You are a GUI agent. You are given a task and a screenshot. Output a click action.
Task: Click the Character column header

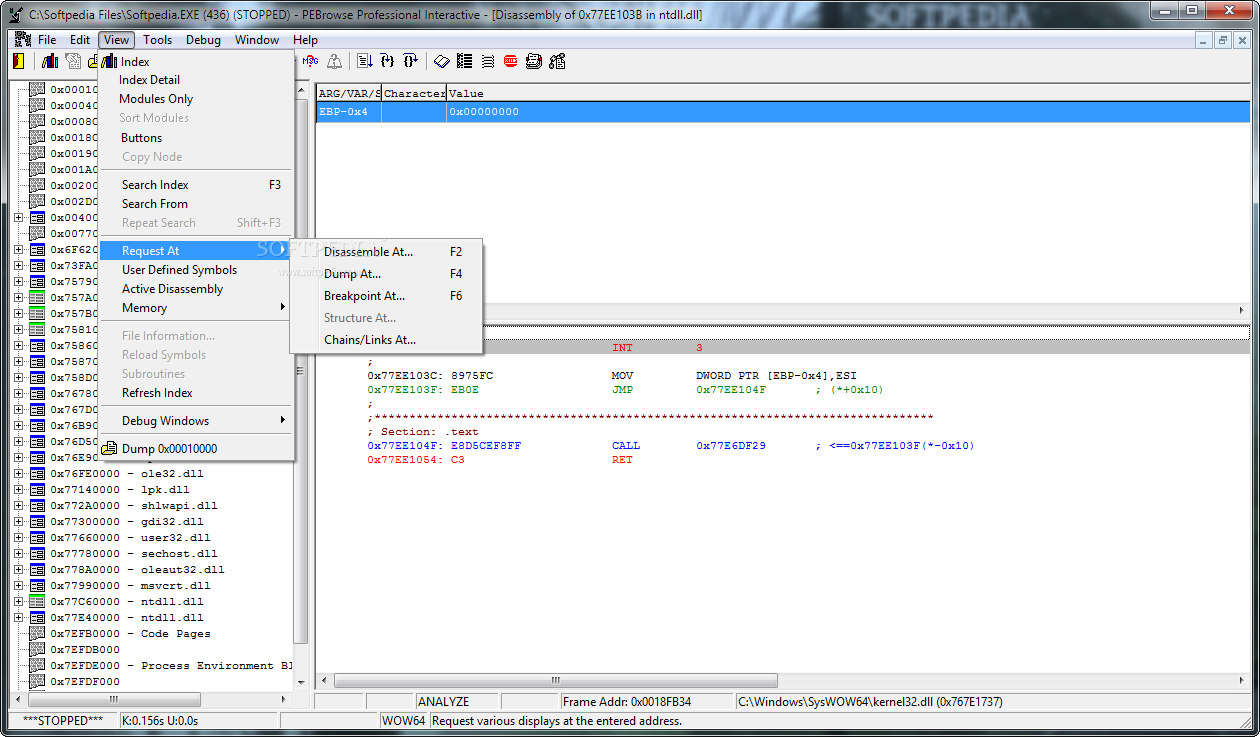(414, 93)
